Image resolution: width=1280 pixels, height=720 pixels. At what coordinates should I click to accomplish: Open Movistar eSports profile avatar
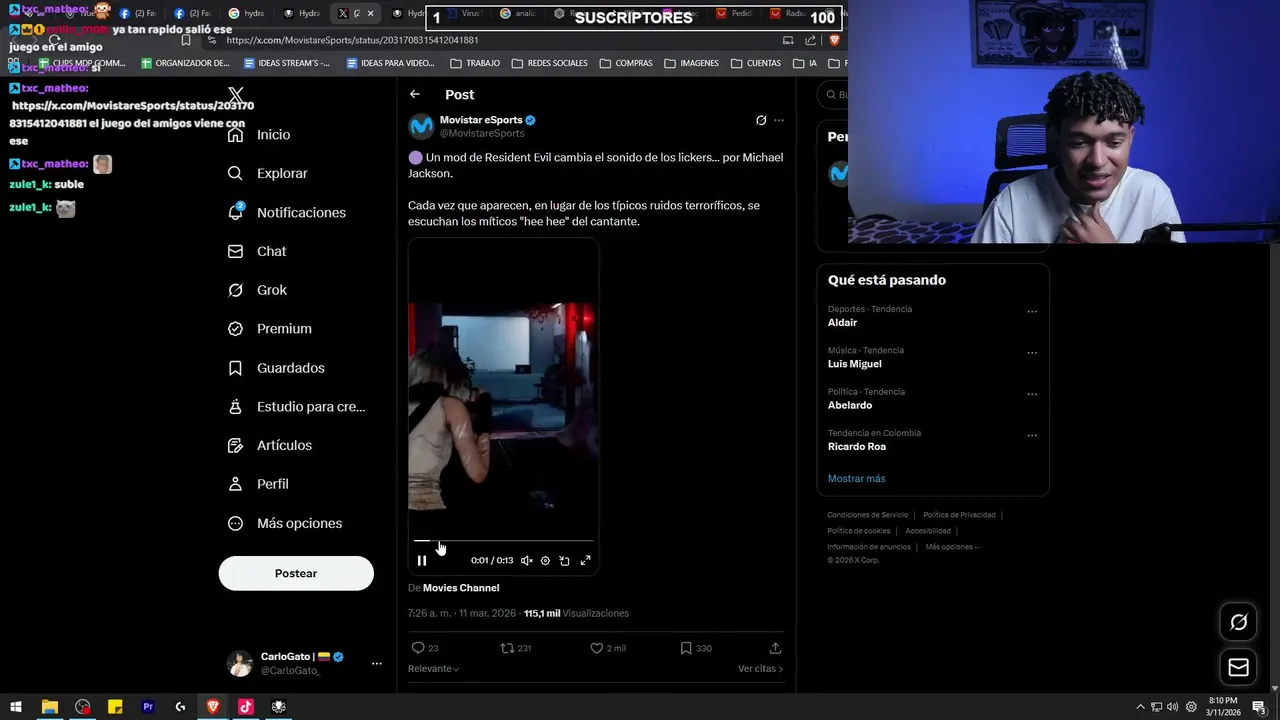tap(421, 126)
